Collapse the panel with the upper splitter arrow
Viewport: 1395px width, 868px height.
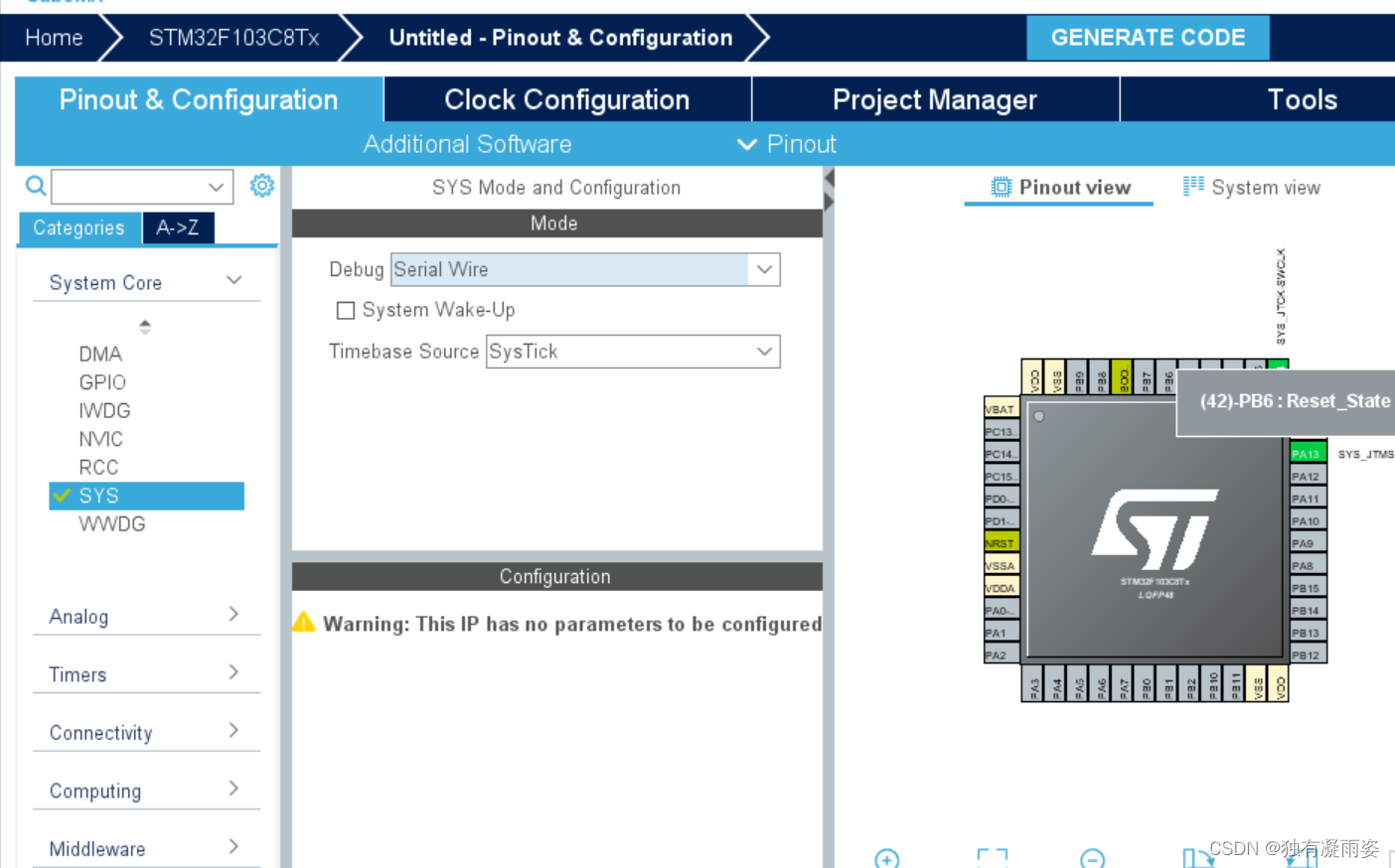pos(829,178)
